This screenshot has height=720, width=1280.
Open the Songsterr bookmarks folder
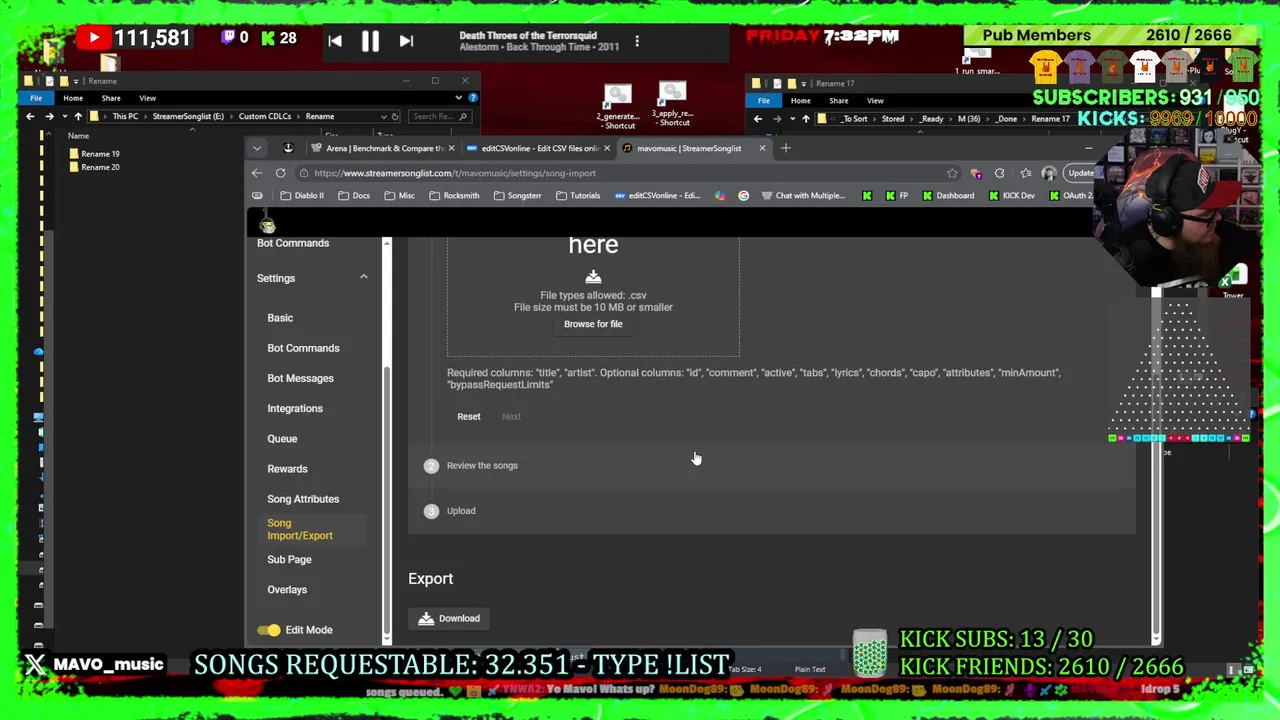(517, 196)
